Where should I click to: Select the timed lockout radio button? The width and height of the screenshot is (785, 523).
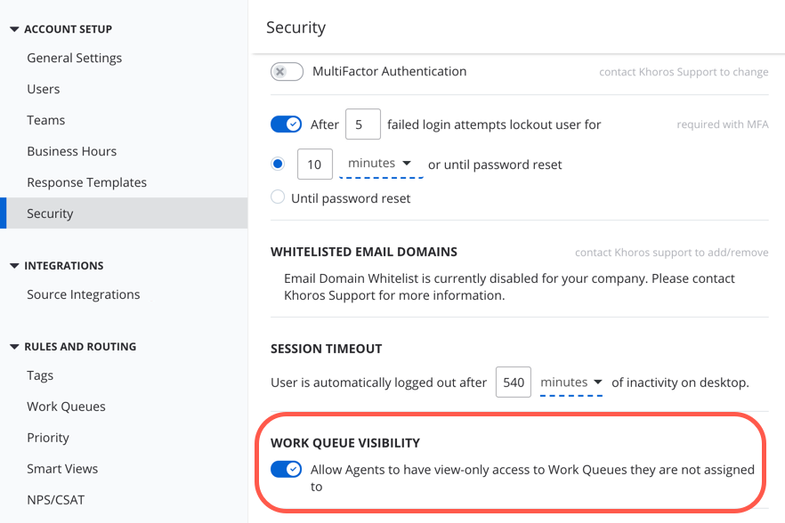tap(277, 164)
